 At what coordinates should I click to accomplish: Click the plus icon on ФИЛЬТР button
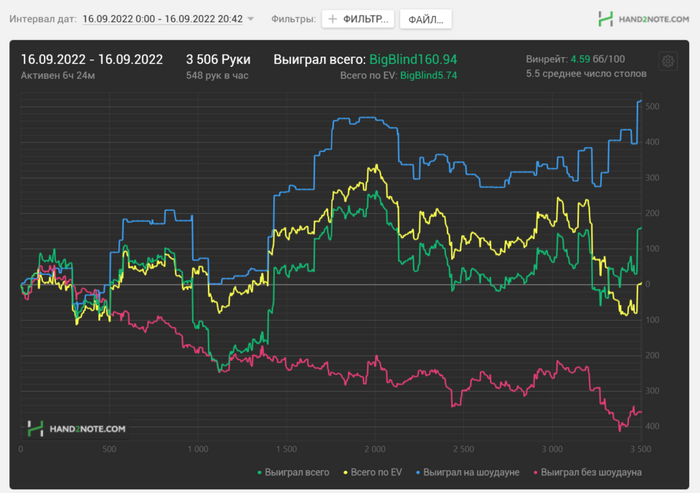click(333, 19)
